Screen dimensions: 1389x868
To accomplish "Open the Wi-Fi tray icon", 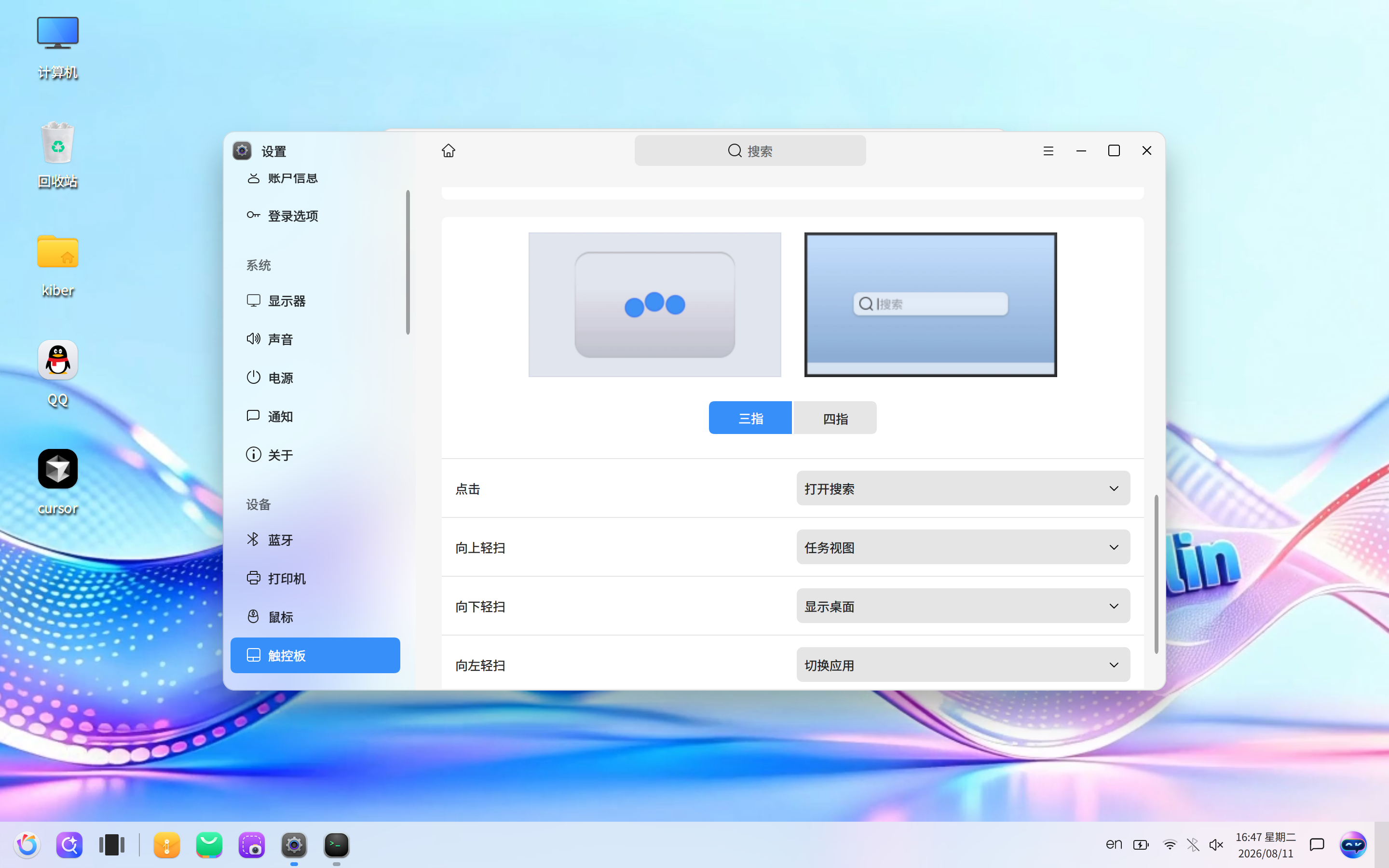I will pos(1169,845).
